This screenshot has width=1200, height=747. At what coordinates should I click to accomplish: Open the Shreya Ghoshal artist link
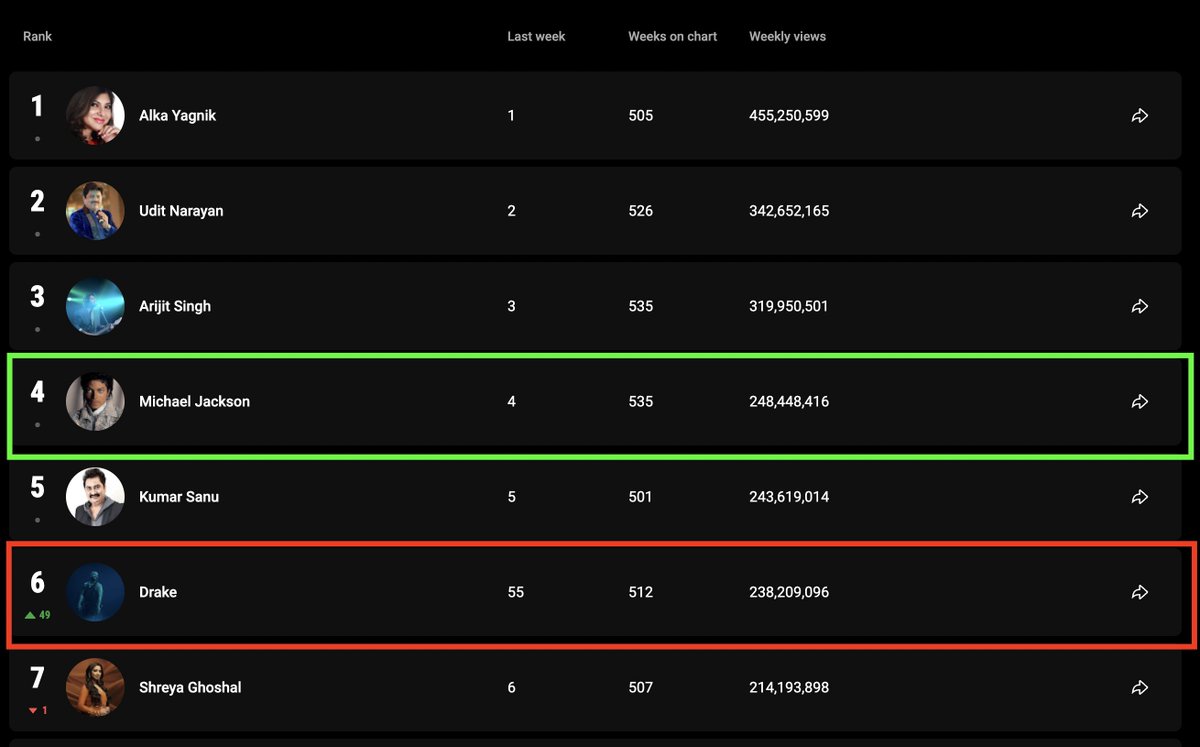click(190, 687)
